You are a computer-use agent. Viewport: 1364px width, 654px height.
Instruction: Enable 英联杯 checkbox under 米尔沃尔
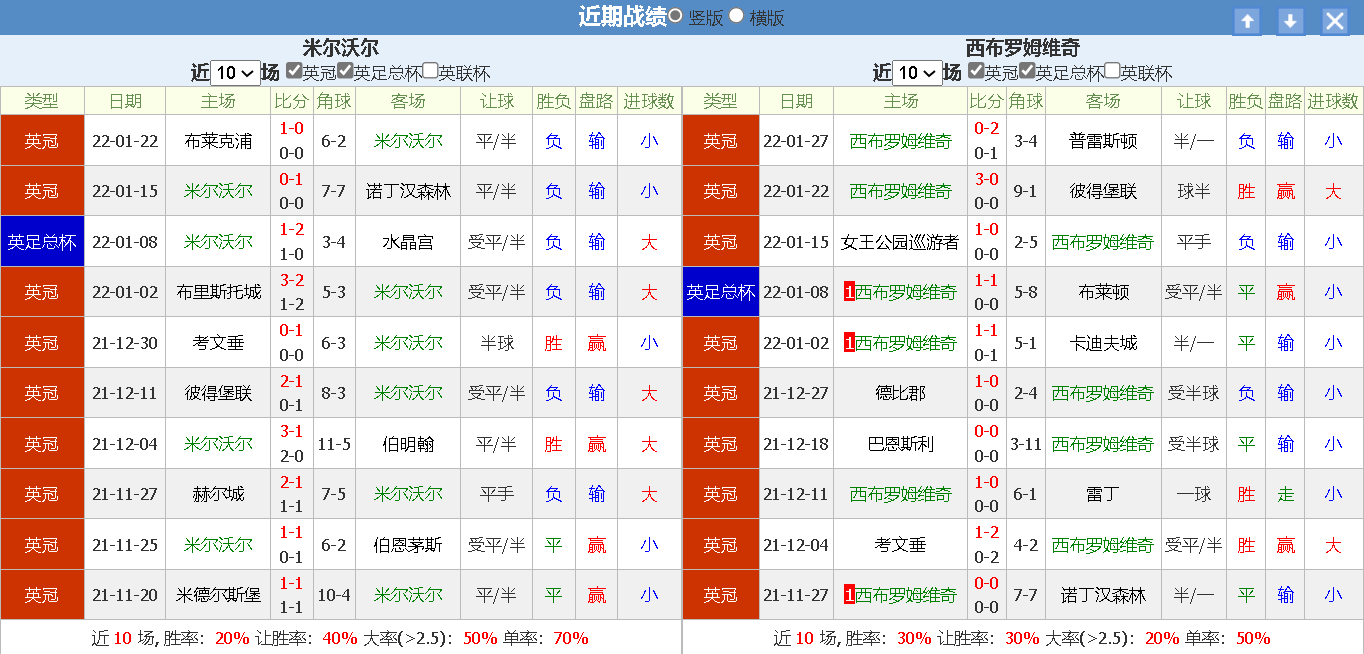430,71
